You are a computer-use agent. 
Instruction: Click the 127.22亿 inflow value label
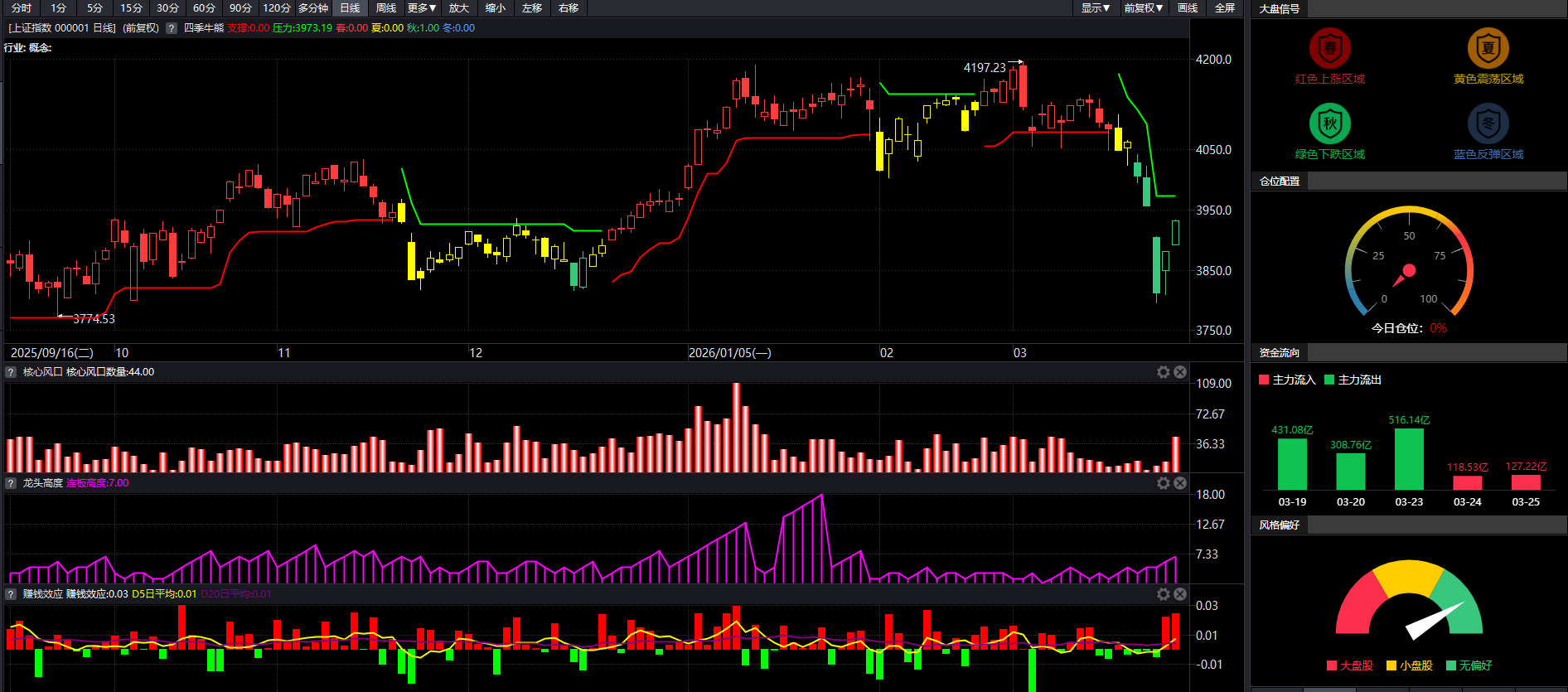1526,467
